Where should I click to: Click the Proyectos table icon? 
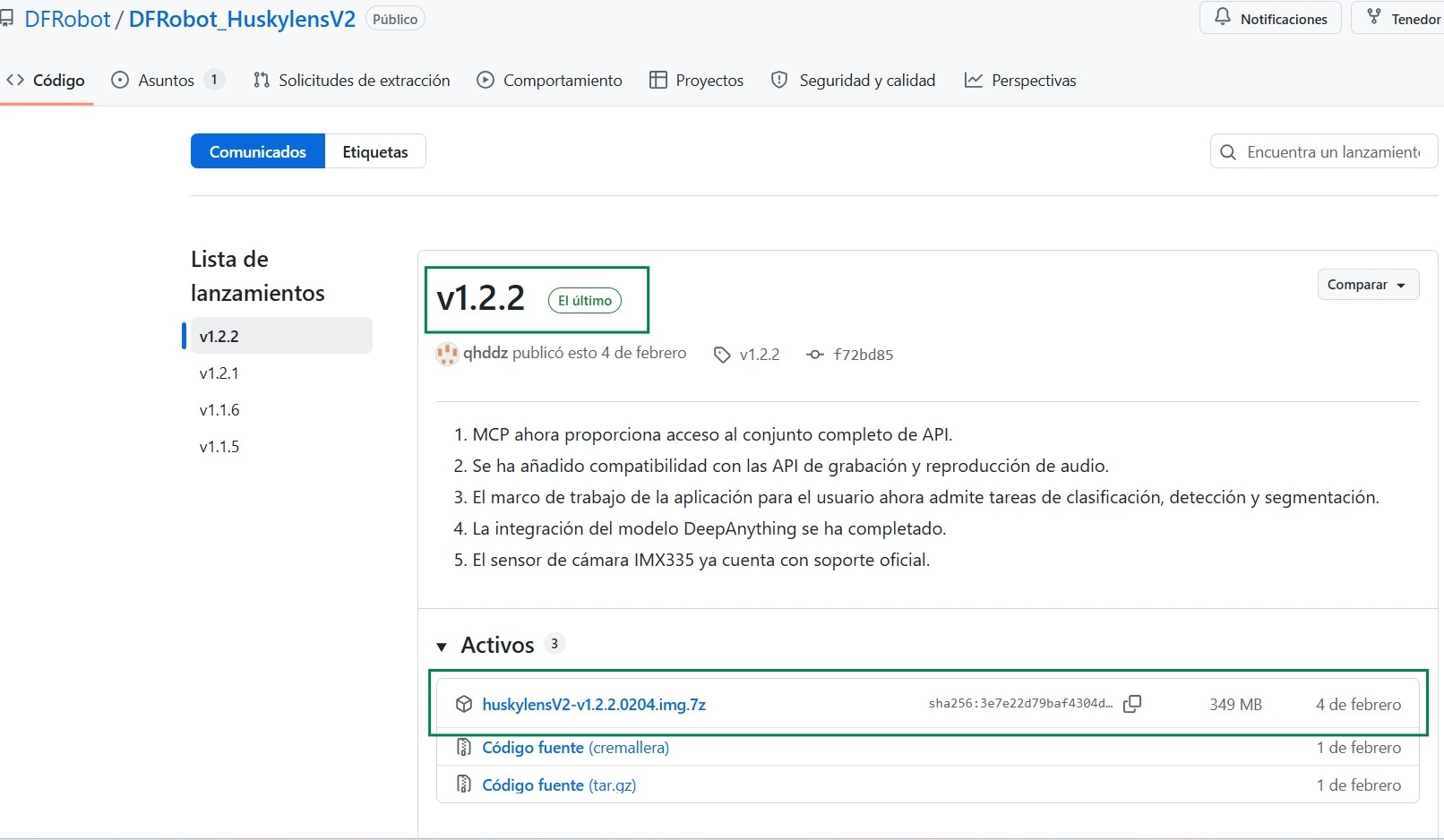658,80
